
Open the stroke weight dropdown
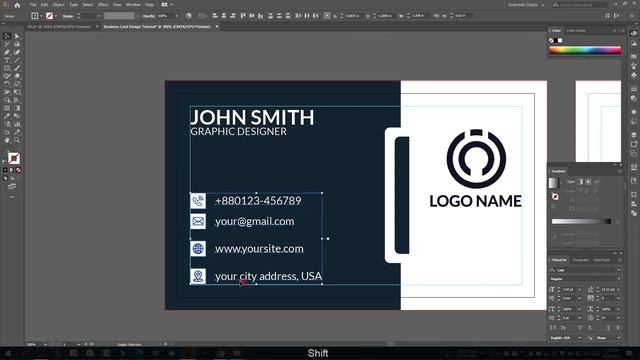99,16
